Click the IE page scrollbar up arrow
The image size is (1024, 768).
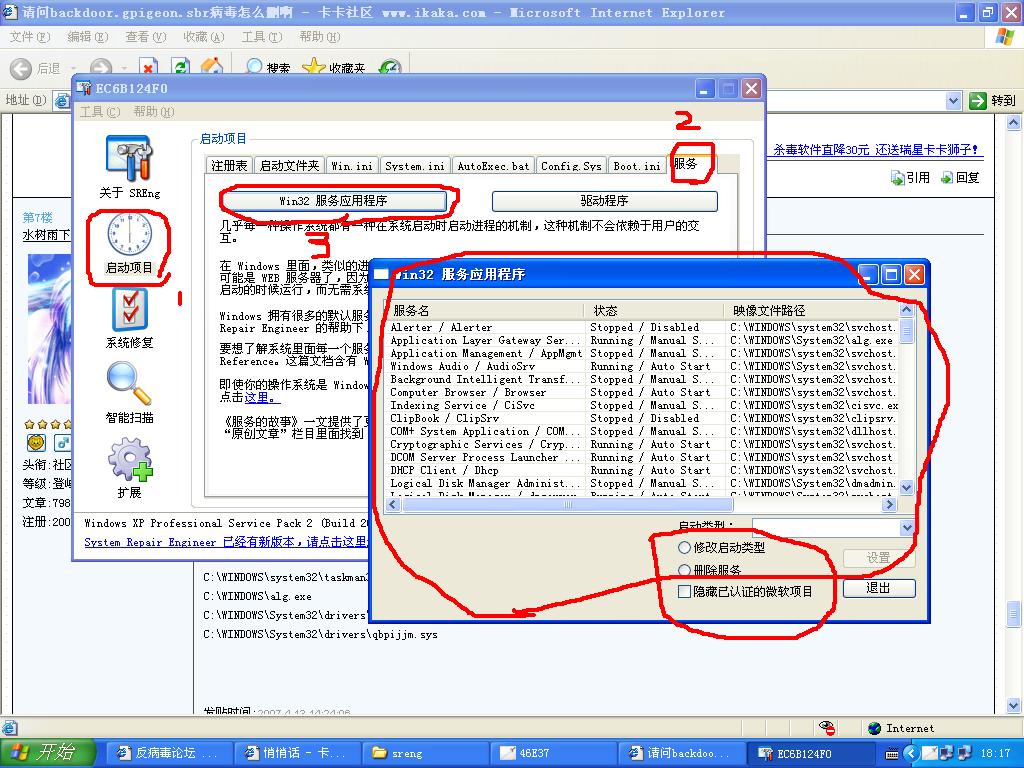pyautogui.click(x=1014, y=122)
